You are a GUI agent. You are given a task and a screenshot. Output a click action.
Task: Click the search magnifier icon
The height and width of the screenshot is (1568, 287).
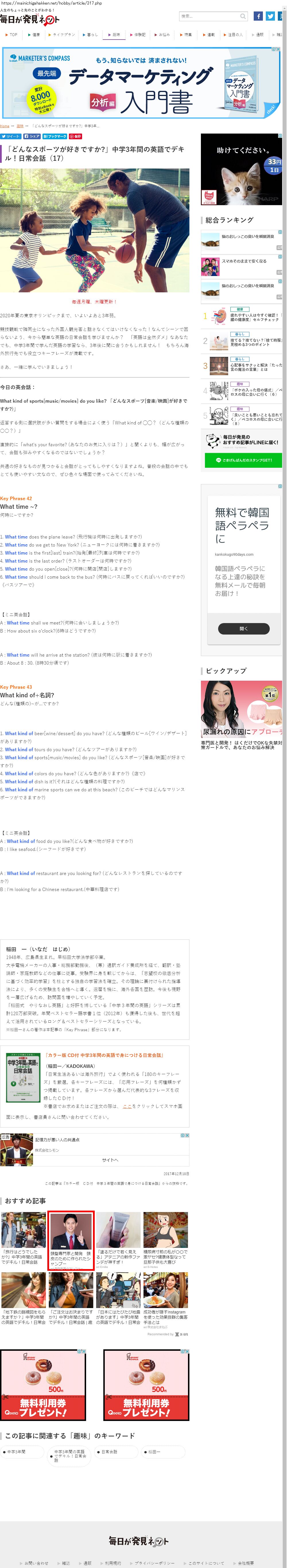pyautogui.click(x=243, y=16)
